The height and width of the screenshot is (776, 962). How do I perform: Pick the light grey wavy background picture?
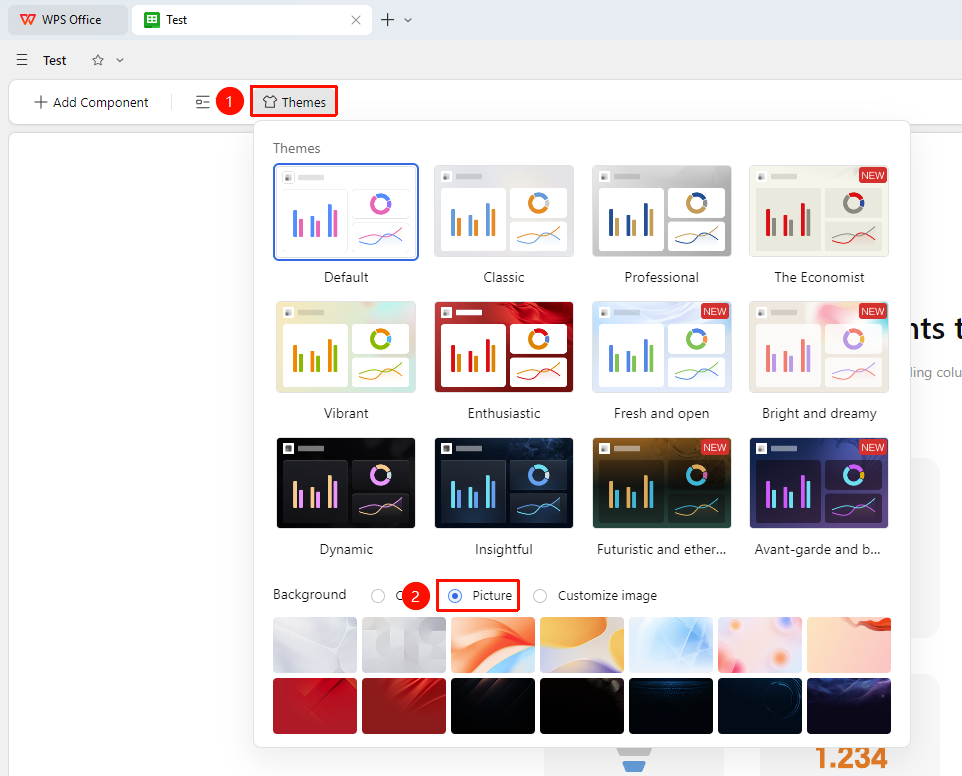315,645
